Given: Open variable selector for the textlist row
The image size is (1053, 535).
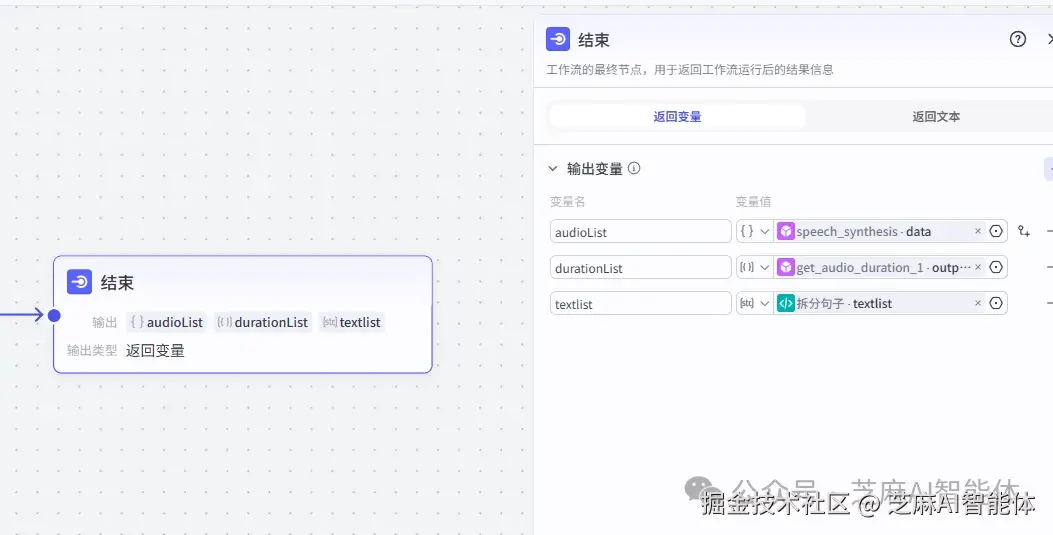Looking at the screenshot, I should click(x=996, y=303).
